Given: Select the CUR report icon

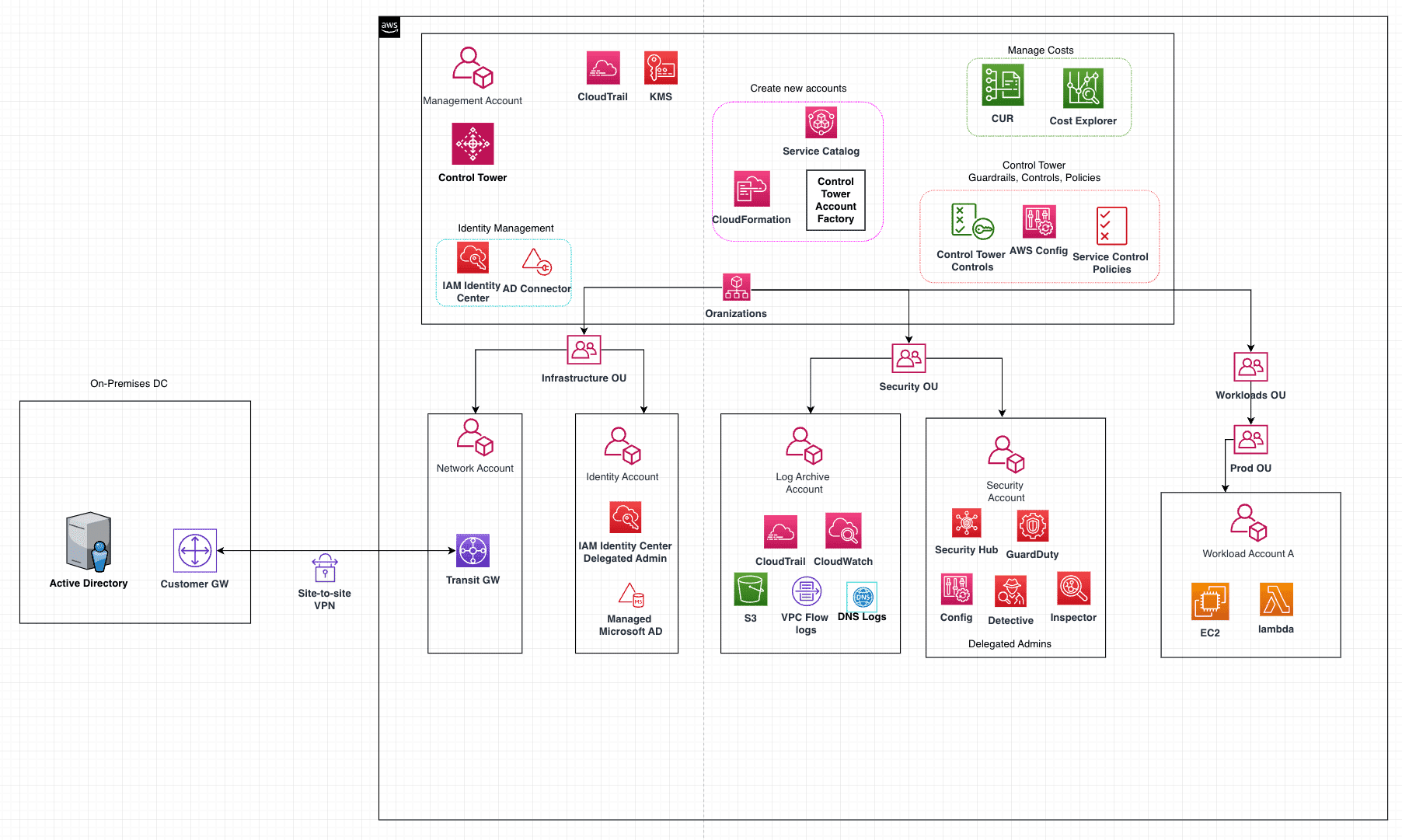Looking at the screenshot, I should 1003,85.
